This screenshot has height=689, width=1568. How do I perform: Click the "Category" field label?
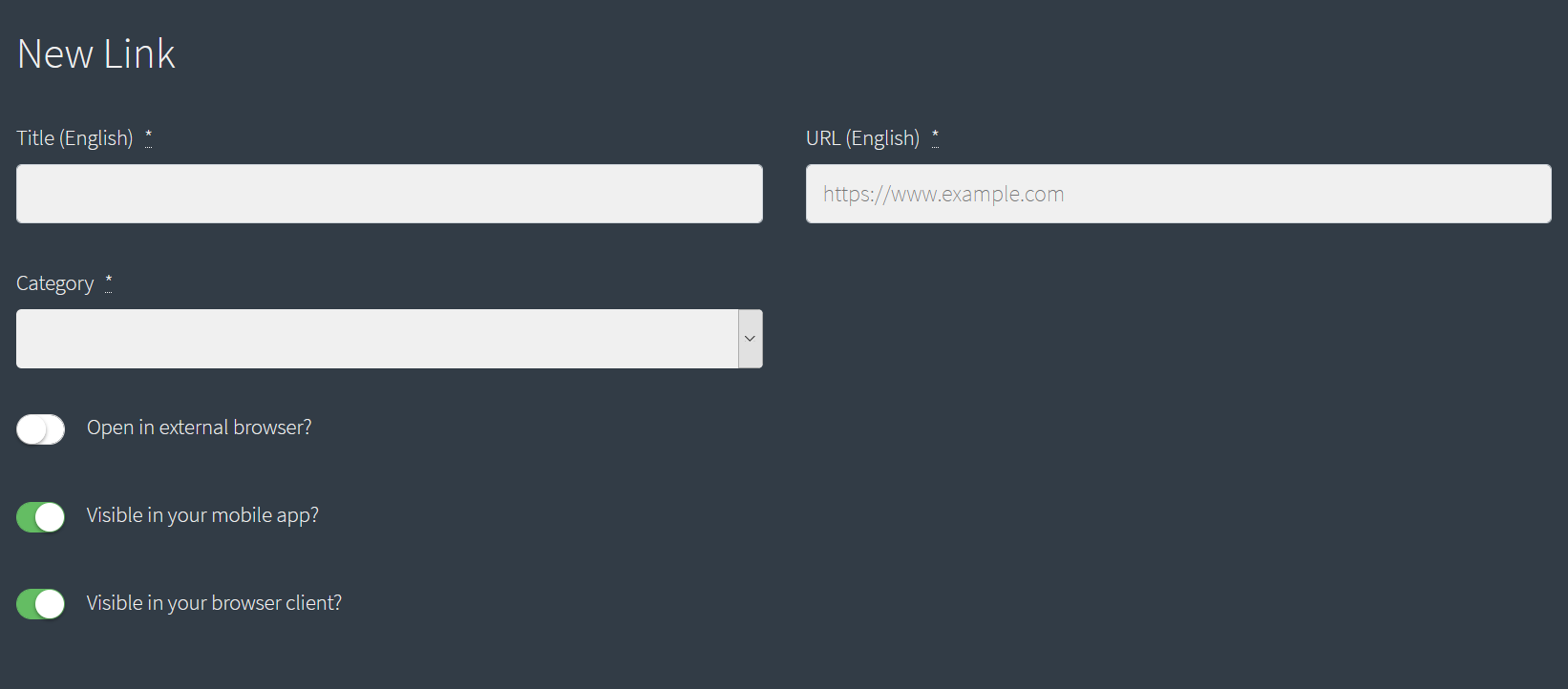point(55,283)
